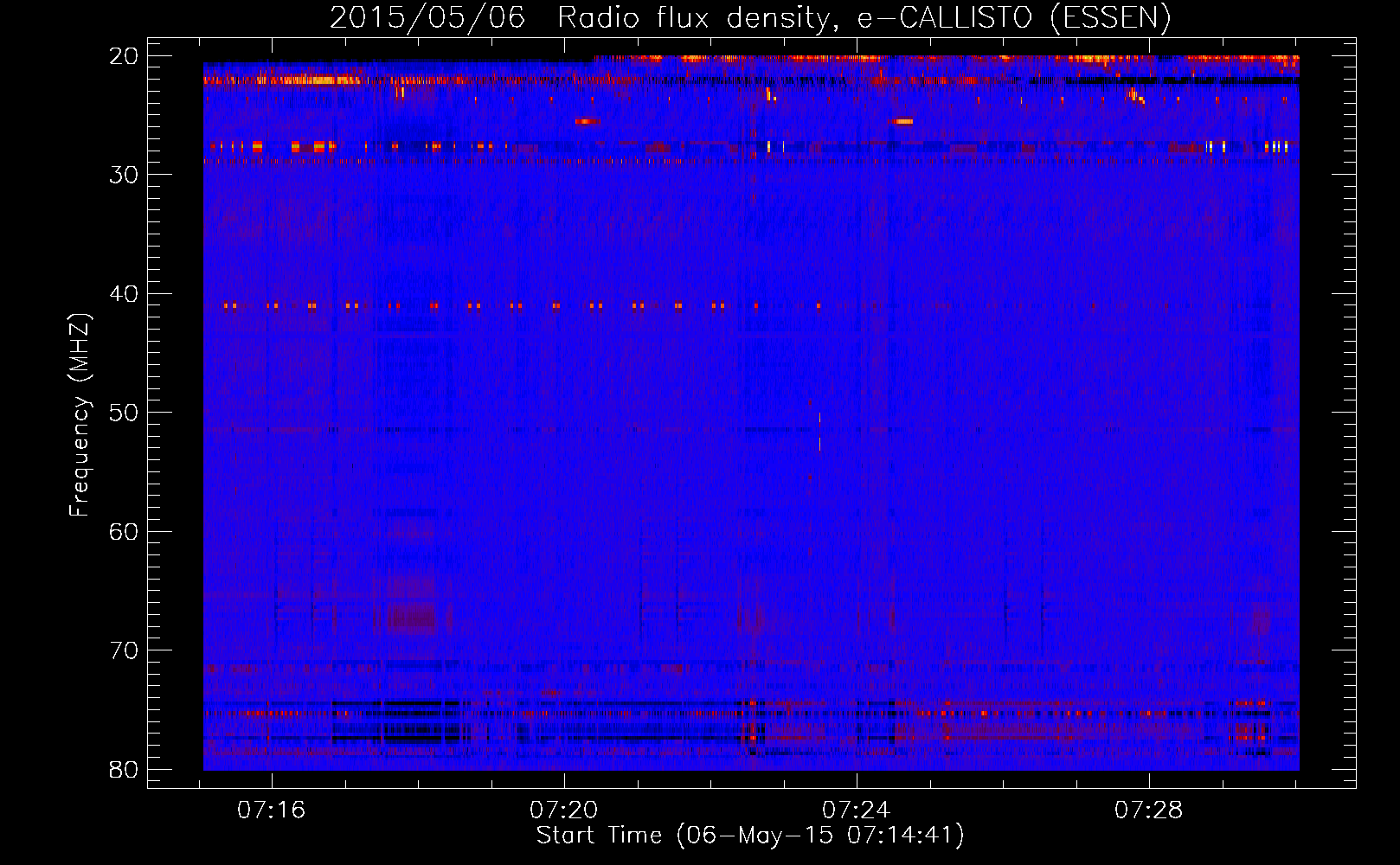Click the bright burst near 26 MHz after 07:20

pyautogui.click(x=587, y=121)
